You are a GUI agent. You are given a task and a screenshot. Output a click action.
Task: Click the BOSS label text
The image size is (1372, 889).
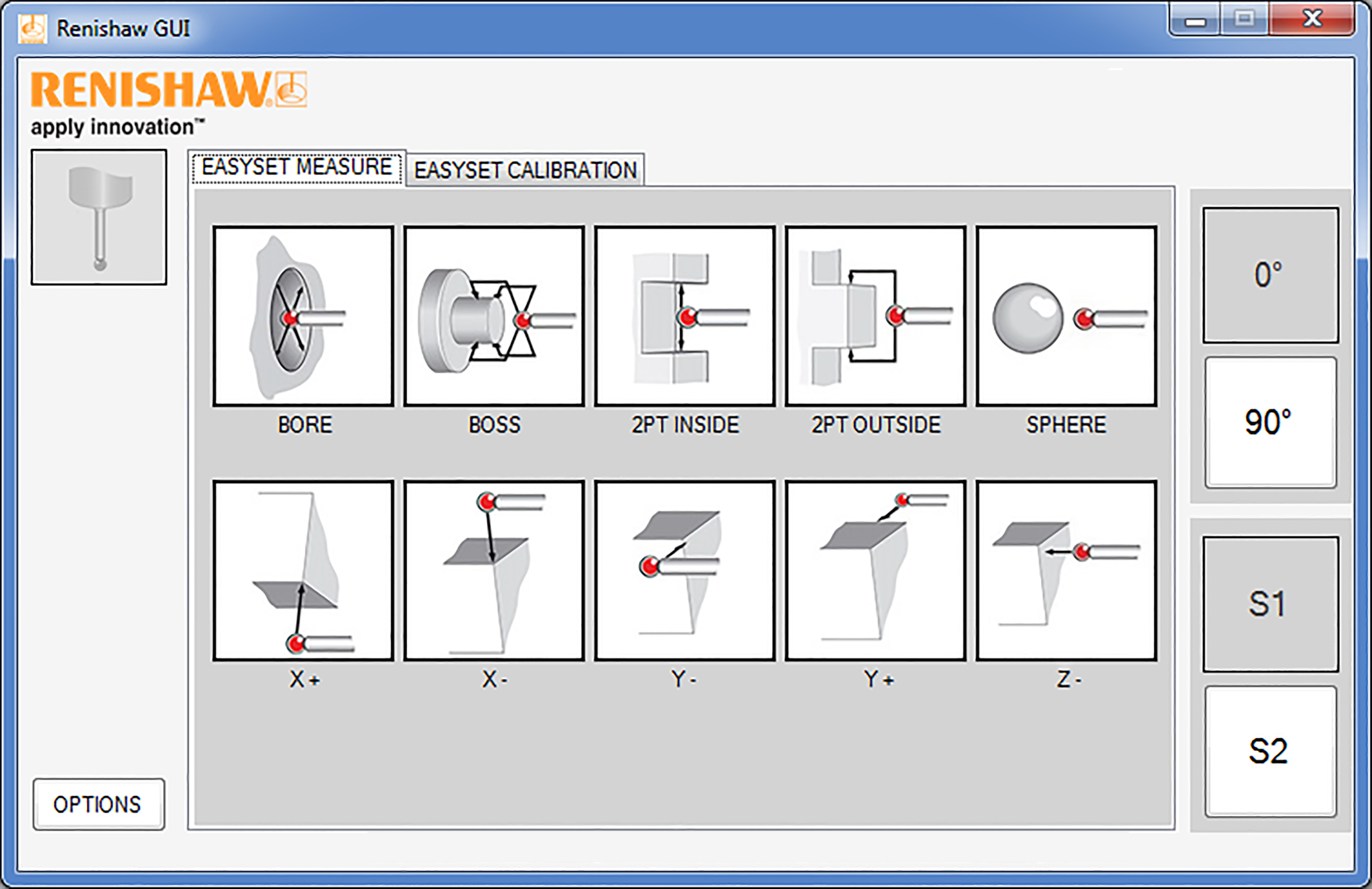coord(495,425)
